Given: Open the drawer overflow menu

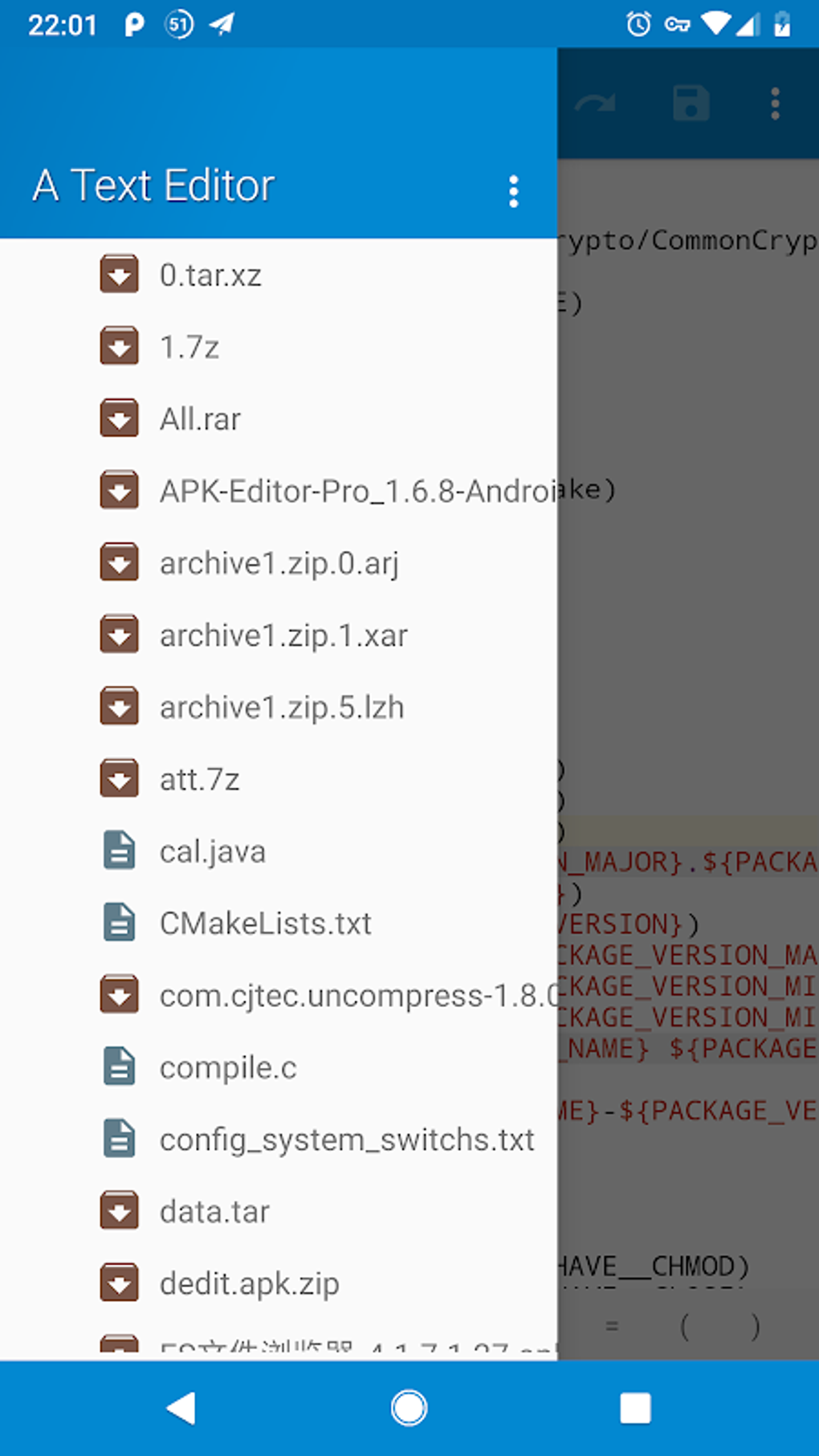Looking at the screenshot, I should click(513, 192).
